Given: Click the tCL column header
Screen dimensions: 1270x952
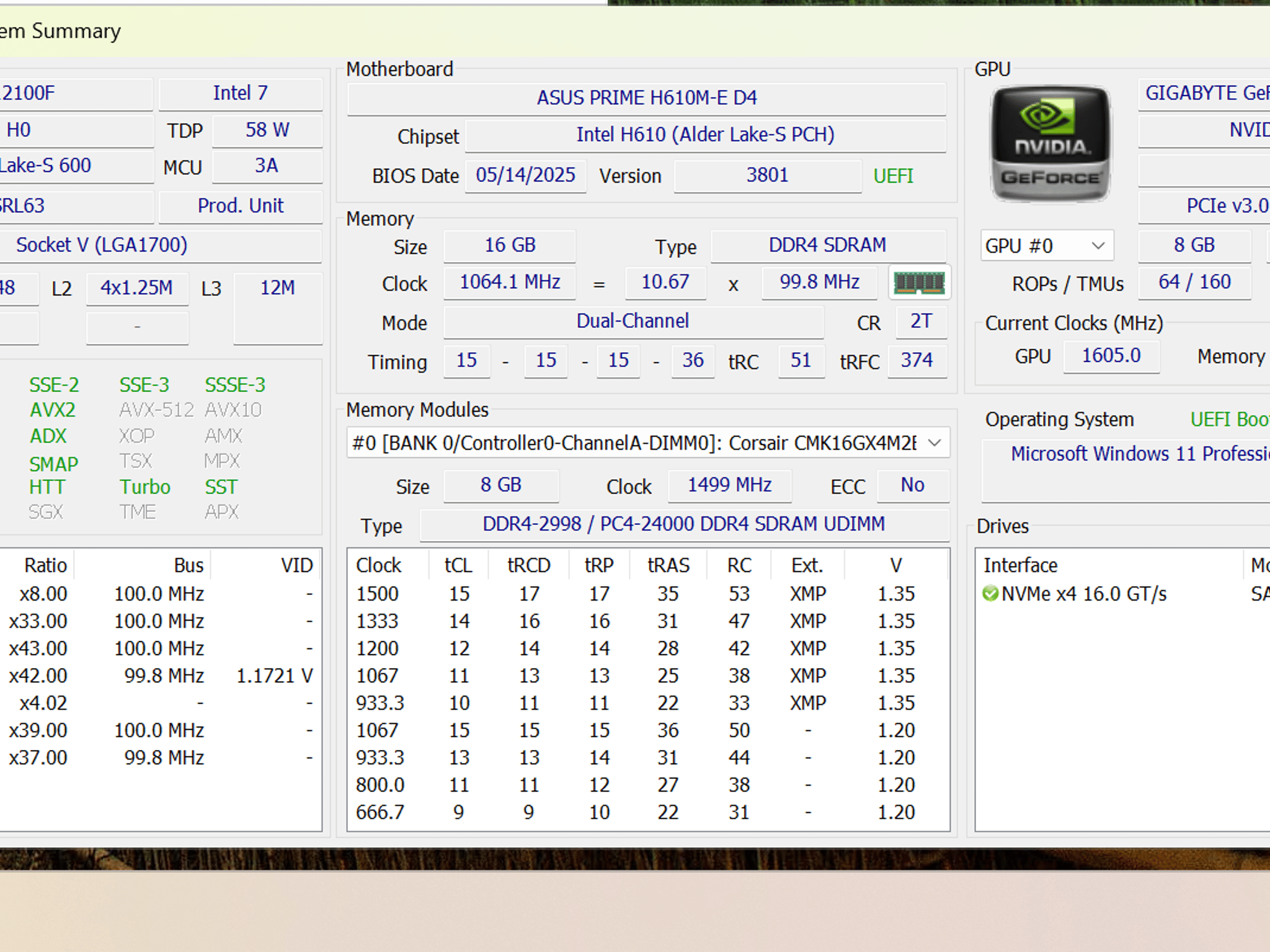Looking at the screenshot, I should click(x=459, y=565).
